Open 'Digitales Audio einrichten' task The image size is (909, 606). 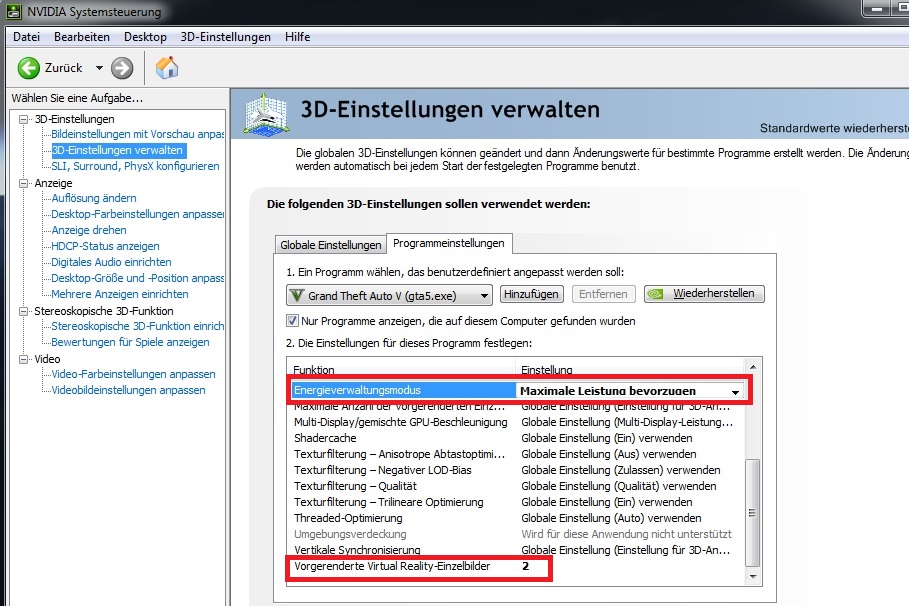[x=111, y=262]
